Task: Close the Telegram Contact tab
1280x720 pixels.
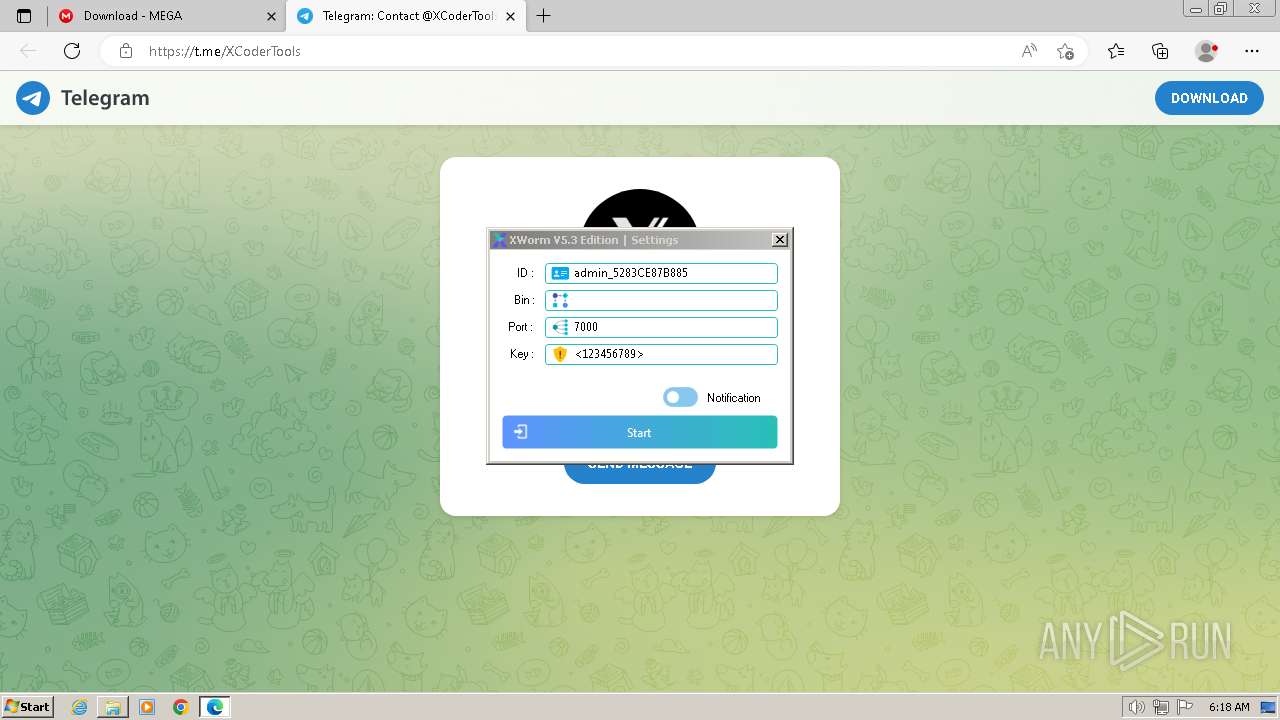Action: pyautogui.click(x=510, y=16)
